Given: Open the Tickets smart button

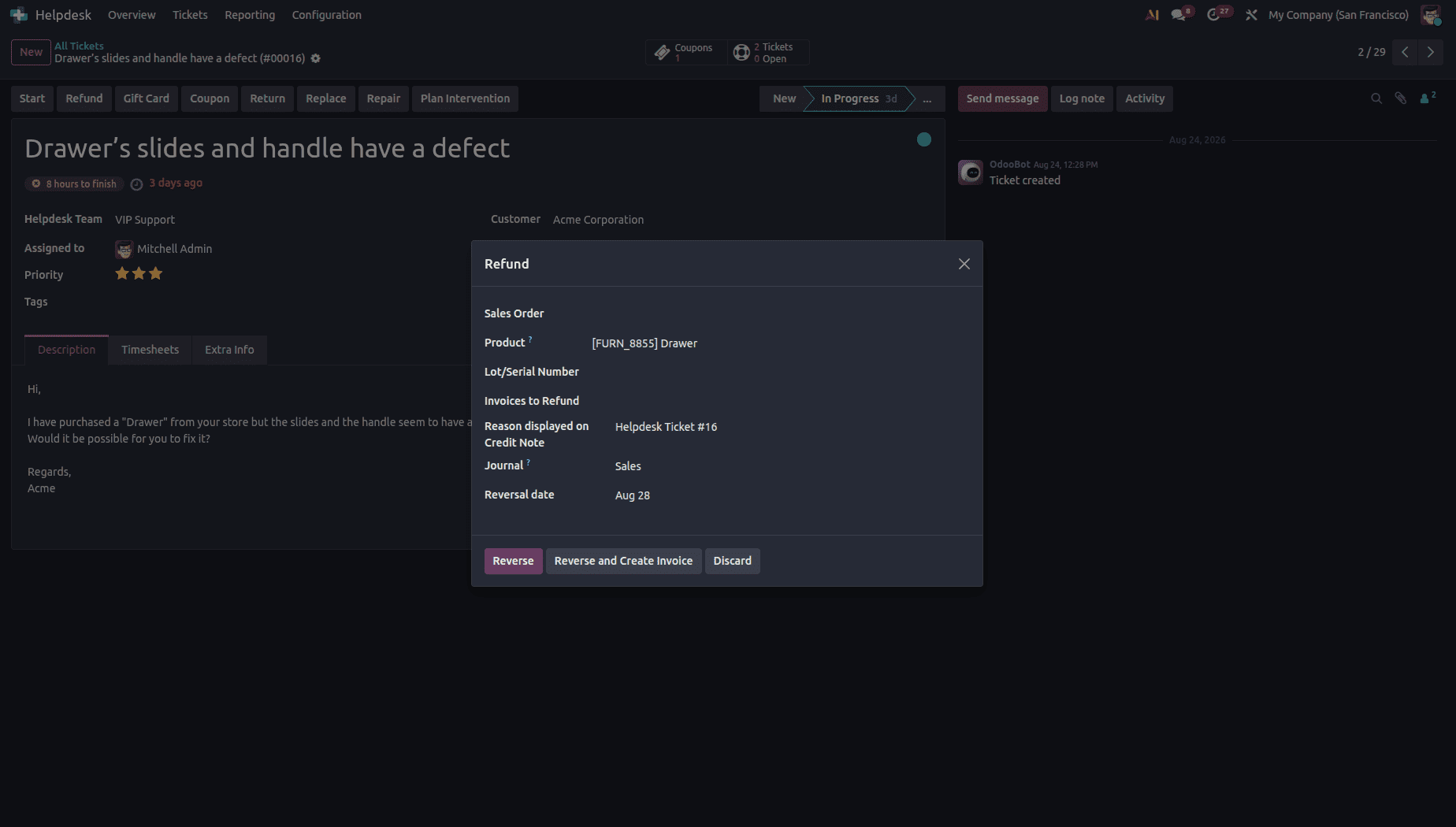Looking at the screenshot, I should point(767,53).
